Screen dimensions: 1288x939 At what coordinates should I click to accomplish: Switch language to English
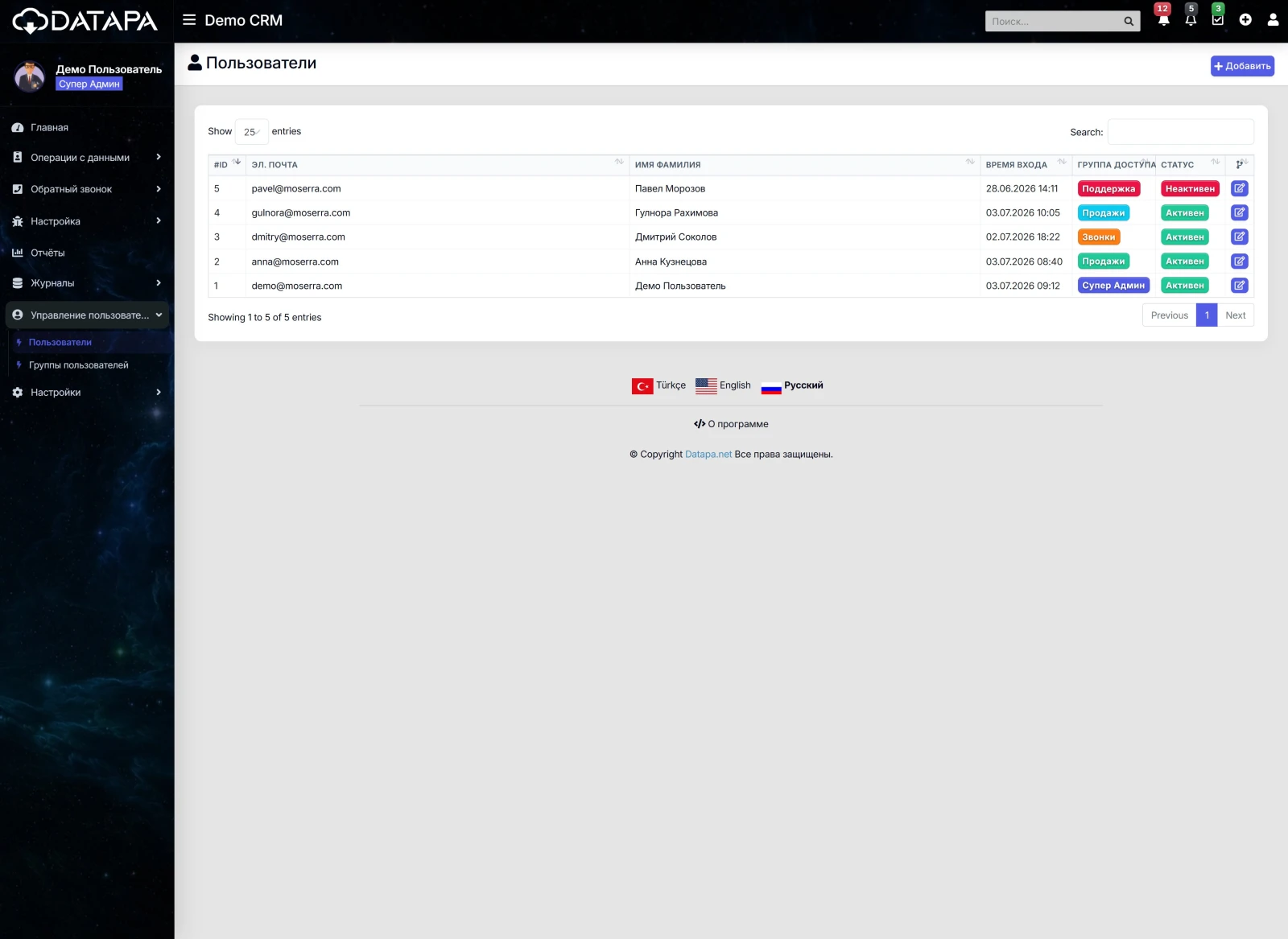735,385
